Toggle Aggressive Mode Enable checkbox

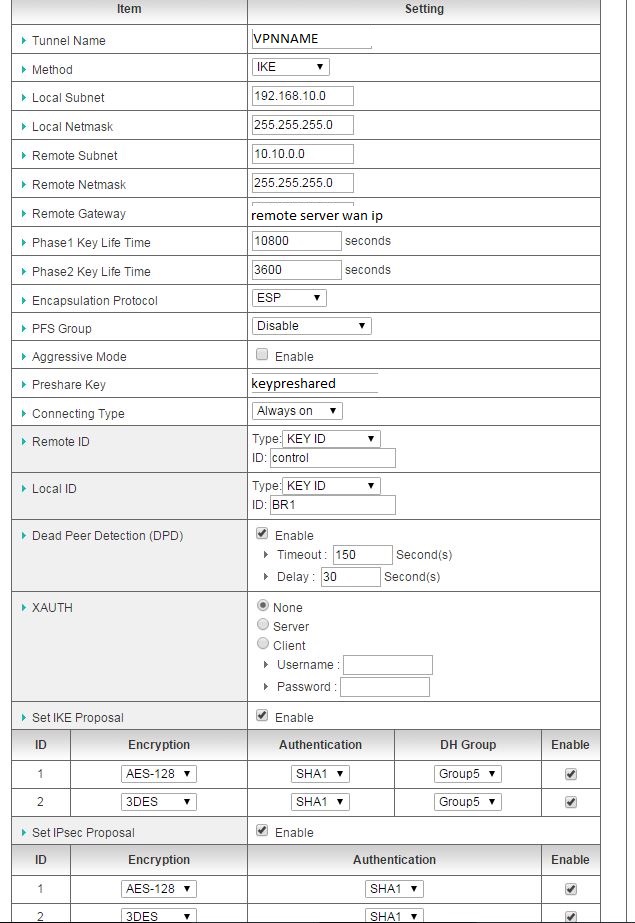[x=262, y=355]
